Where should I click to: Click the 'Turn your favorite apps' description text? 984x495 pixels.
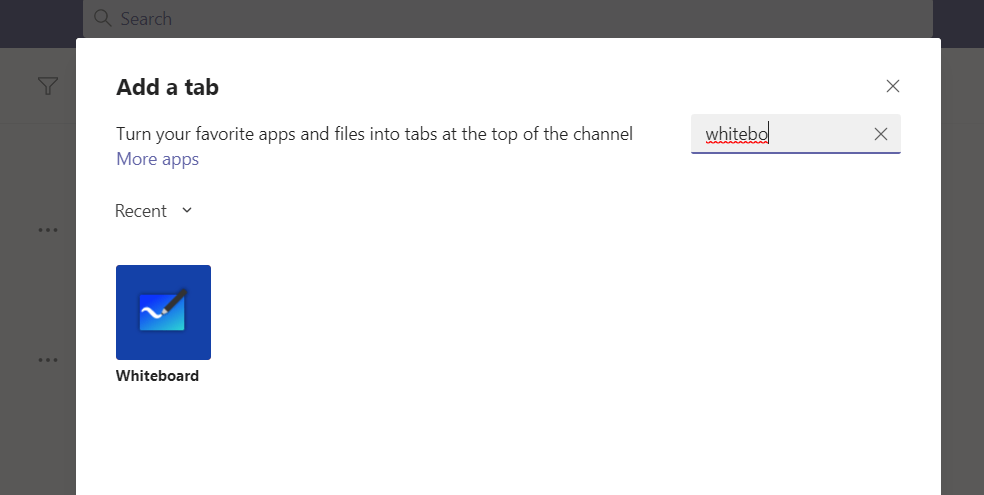click(374, 134)
